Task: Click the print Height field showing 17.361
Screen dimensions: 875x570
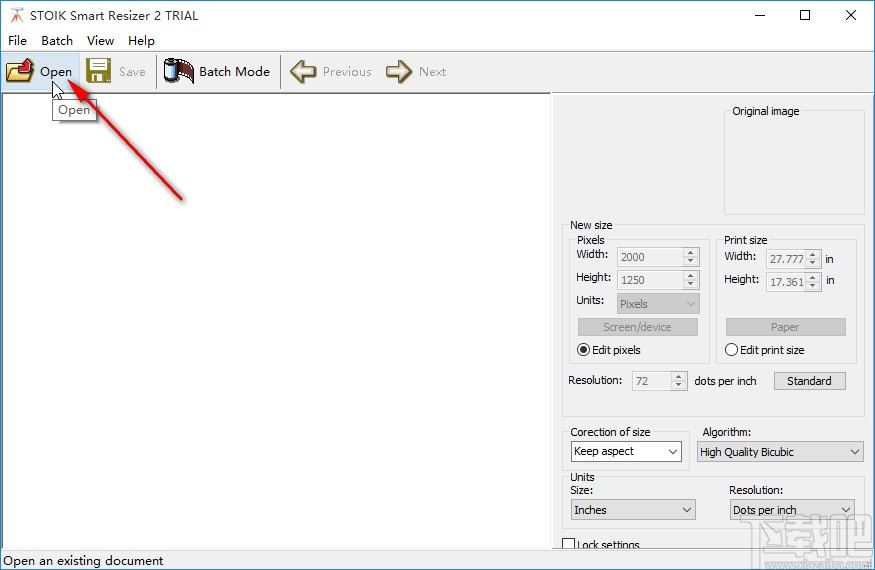Action: [x=786, y=282]
